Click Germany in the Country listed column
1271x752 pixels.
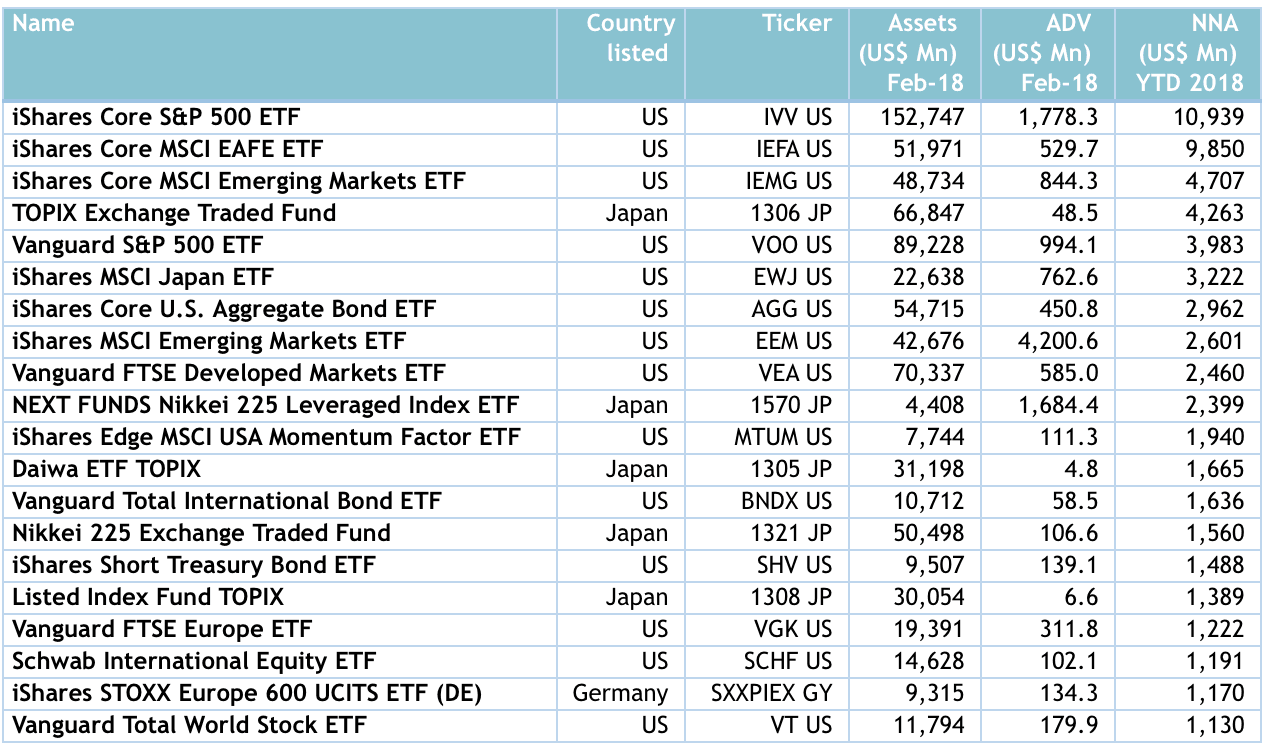(x=620, y=693)
